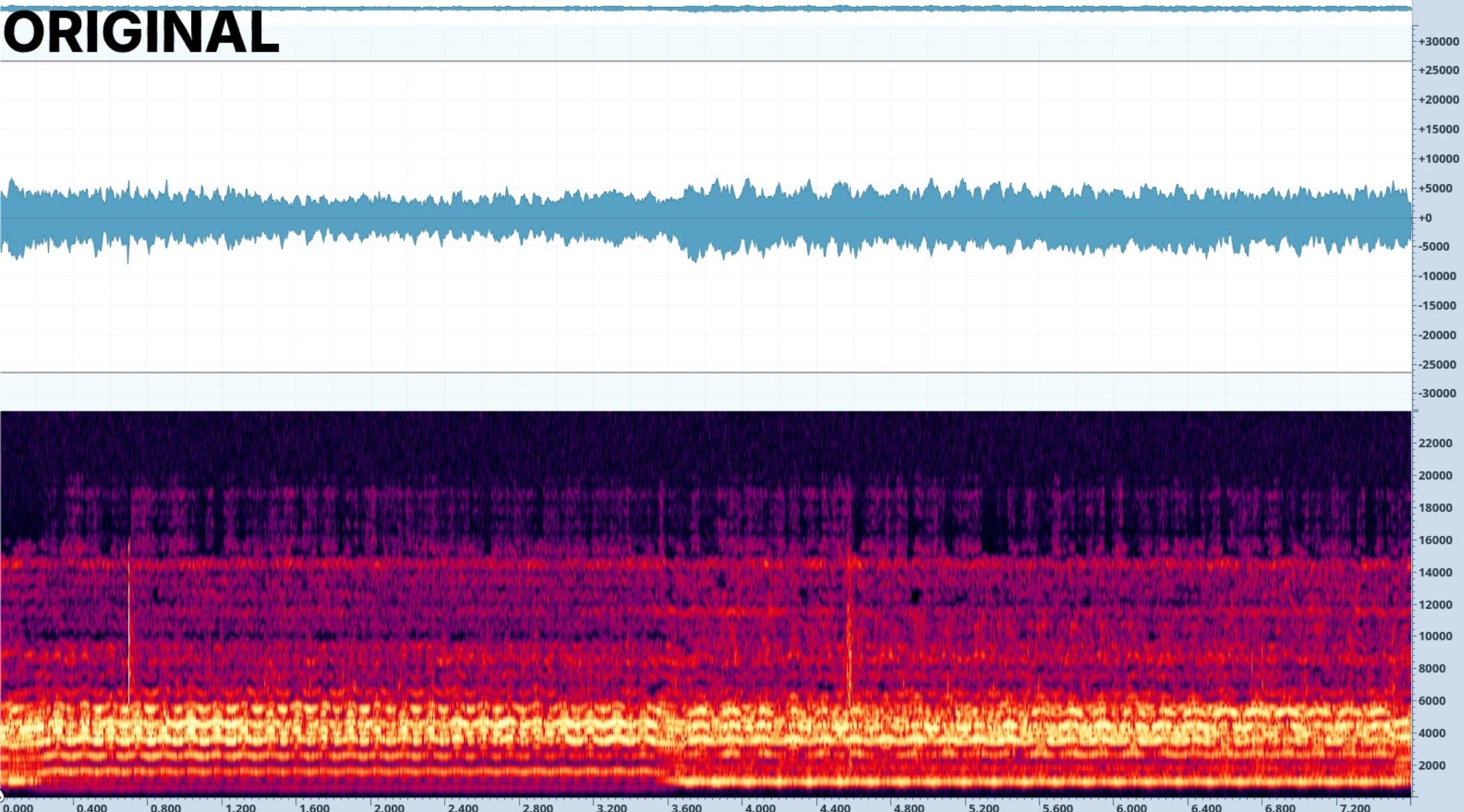Image resolution: width=1464 pixels, height=812 pixels.
Task: Click the 7.200 mark on time ruler
Action: 1354,807
